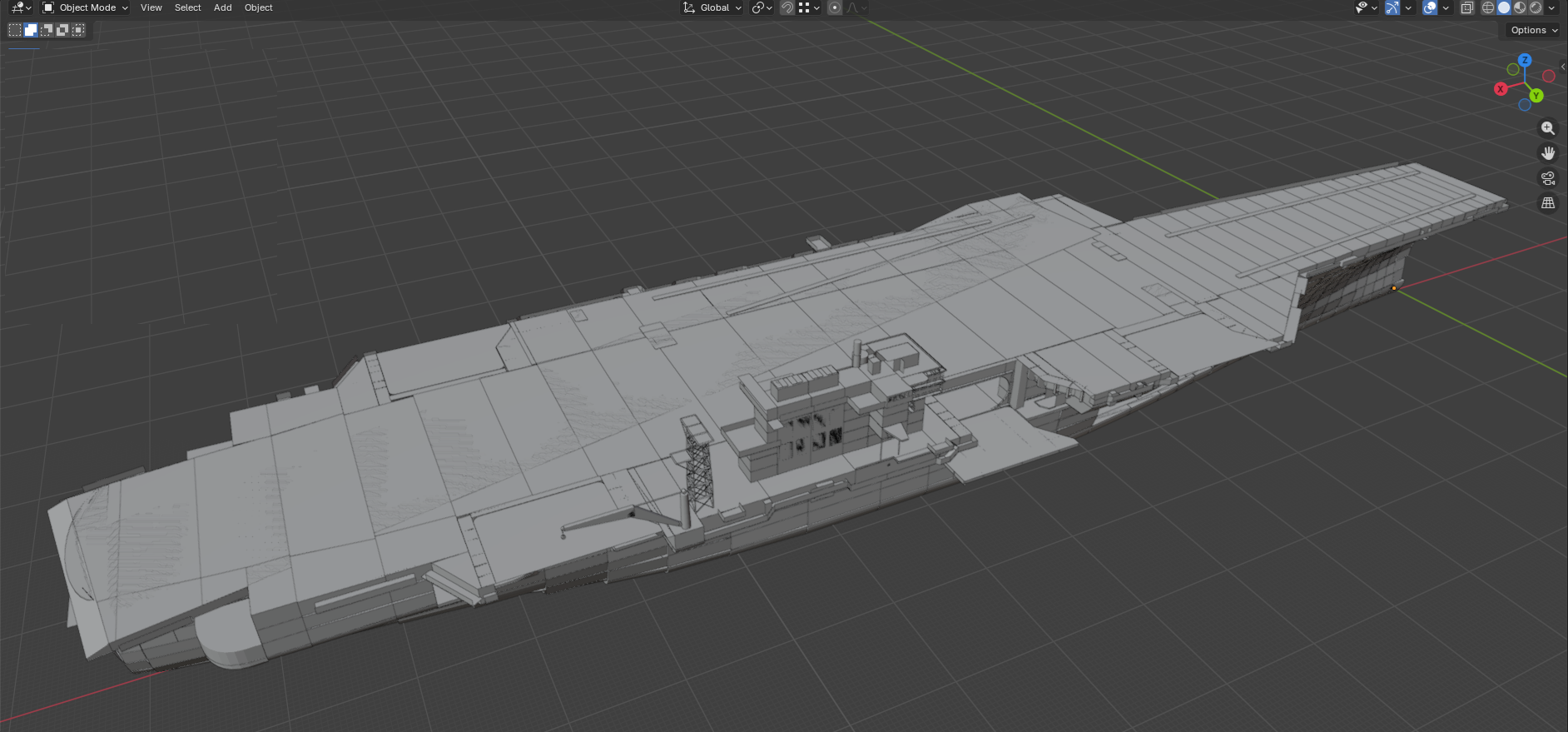The height and width of the screenshot is (732, 1568).
Task: Open the View menu
Action: pos(151,7)
